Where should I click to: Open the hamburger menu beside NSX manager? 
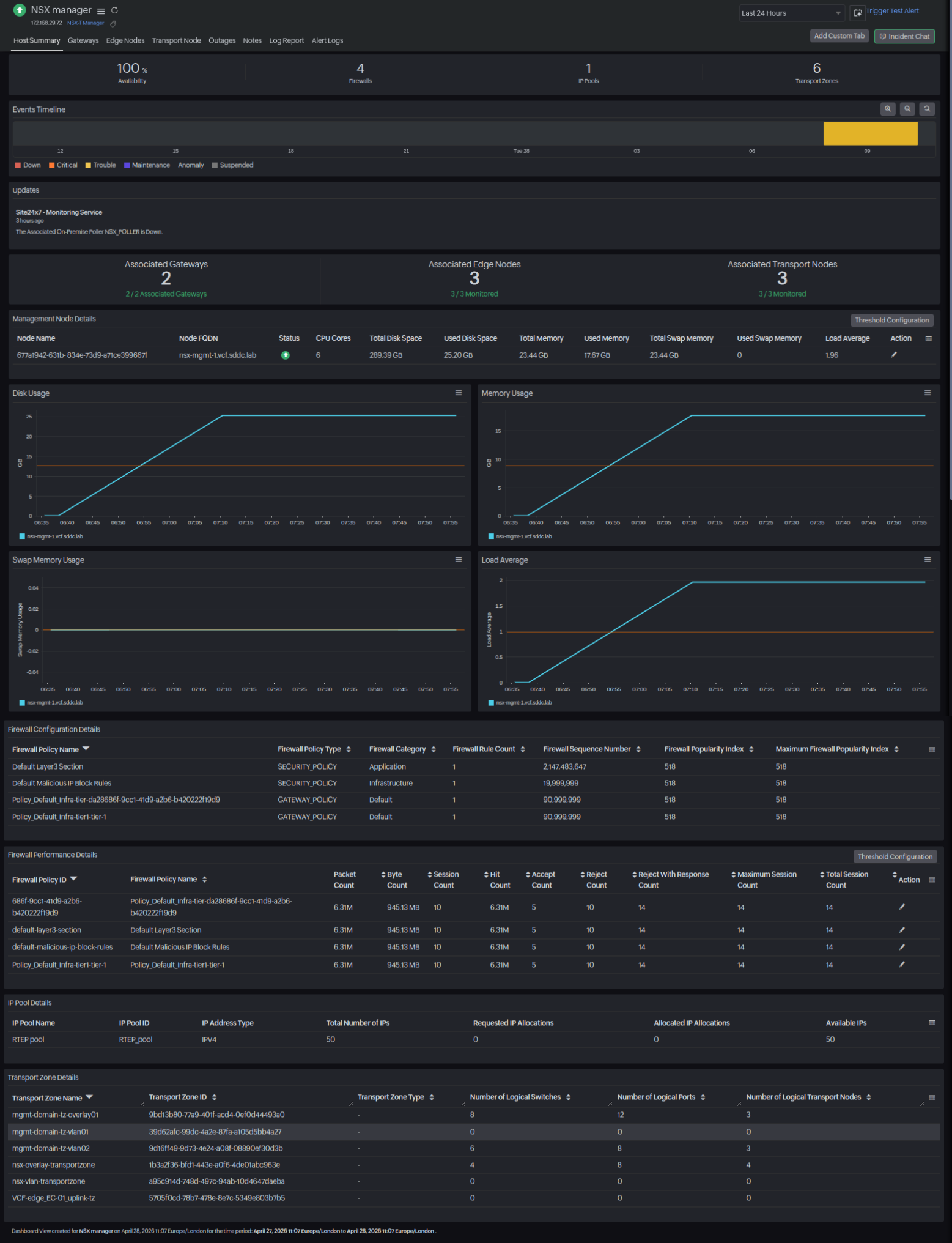pos(101,11)
